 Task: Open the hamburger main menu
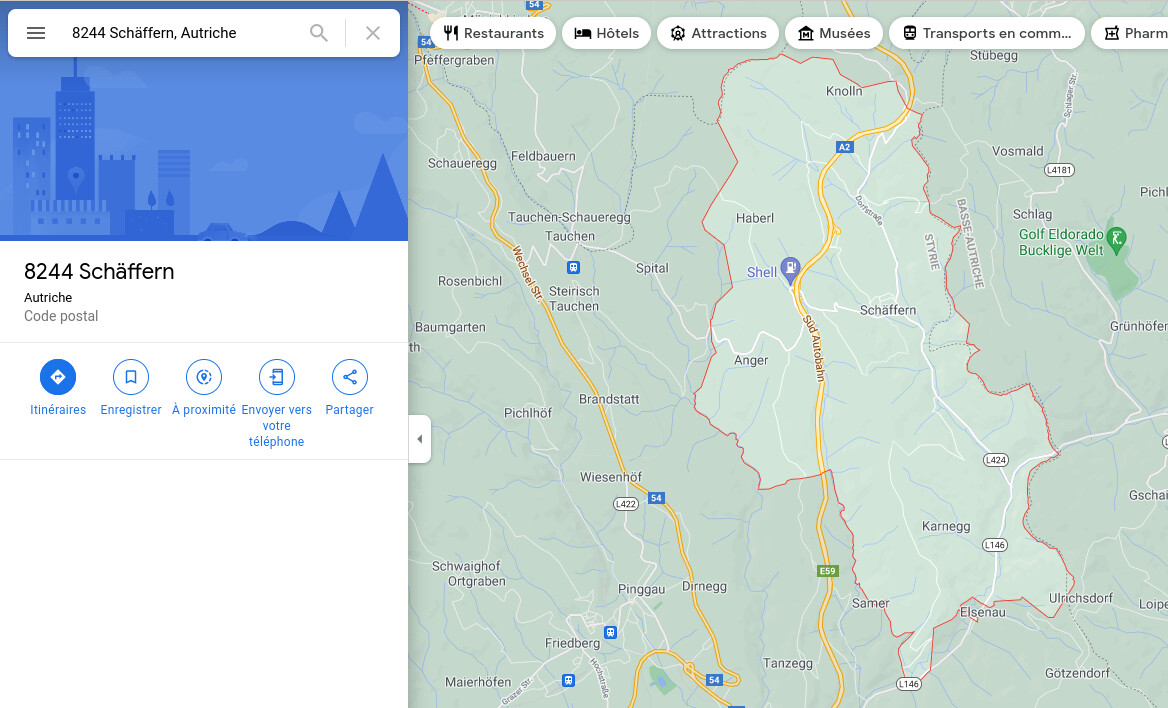click(x=36, y=33)
